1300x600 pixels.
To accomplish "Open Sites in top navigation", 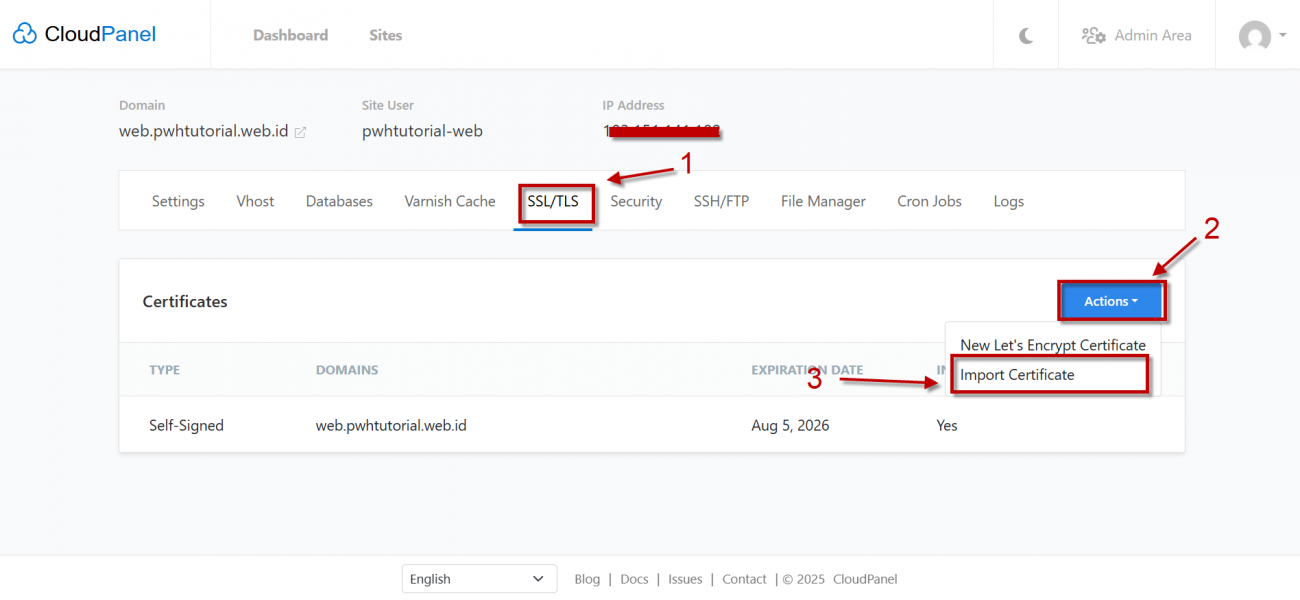I will click(385, 35).
